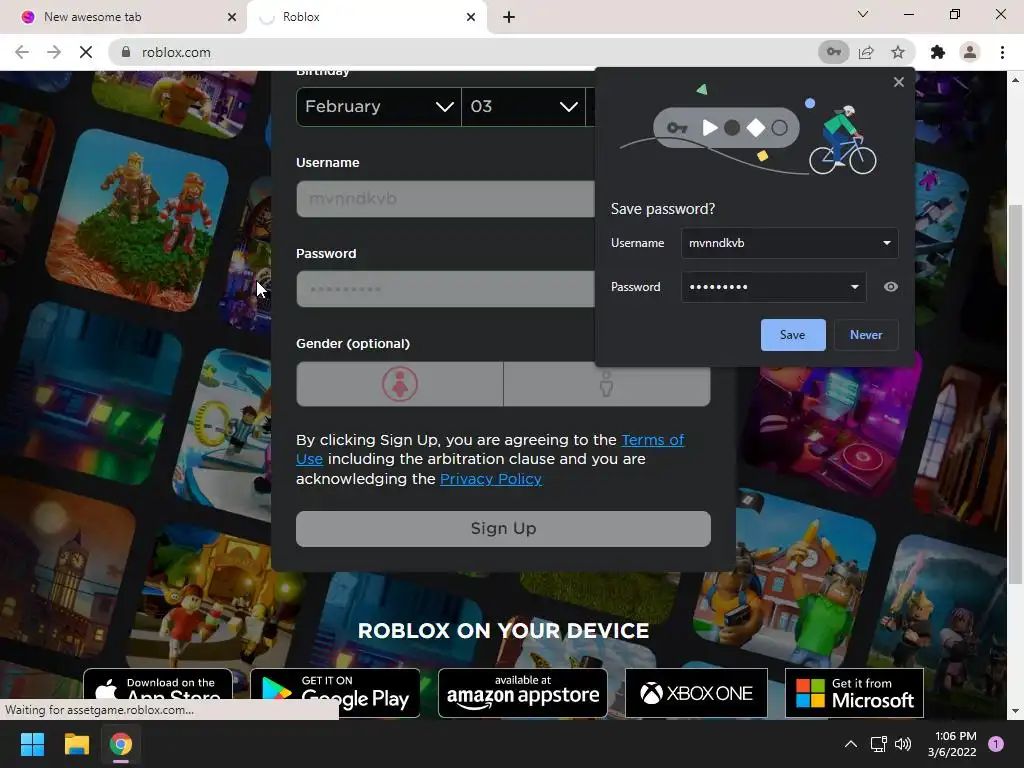
Task: Click the share page icon
Action: point(866,52)
